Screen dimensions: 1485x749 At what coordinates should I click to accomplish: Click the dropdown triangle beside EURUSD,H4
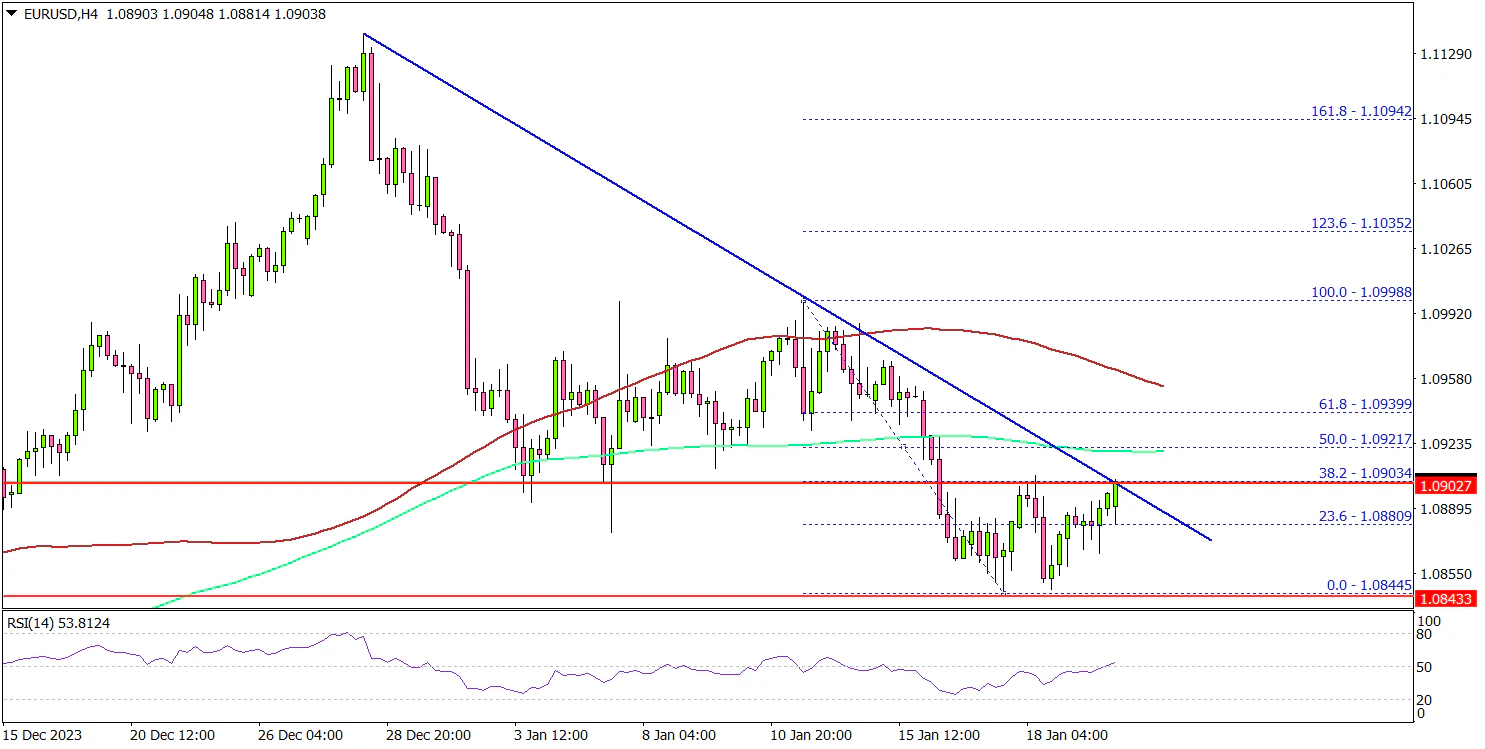tap(9, 15)
